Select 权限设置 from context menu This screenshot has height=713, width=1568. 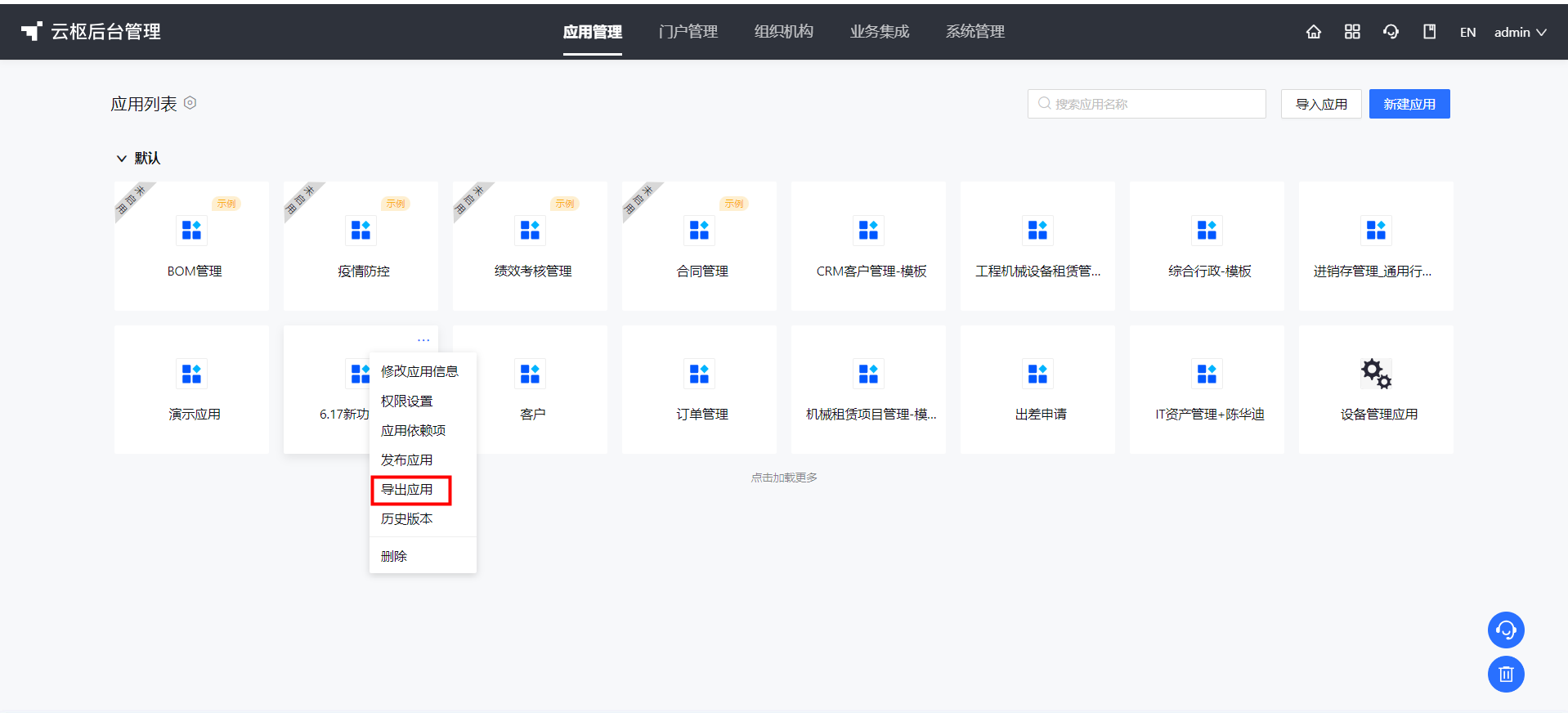(x=423, y=401)
